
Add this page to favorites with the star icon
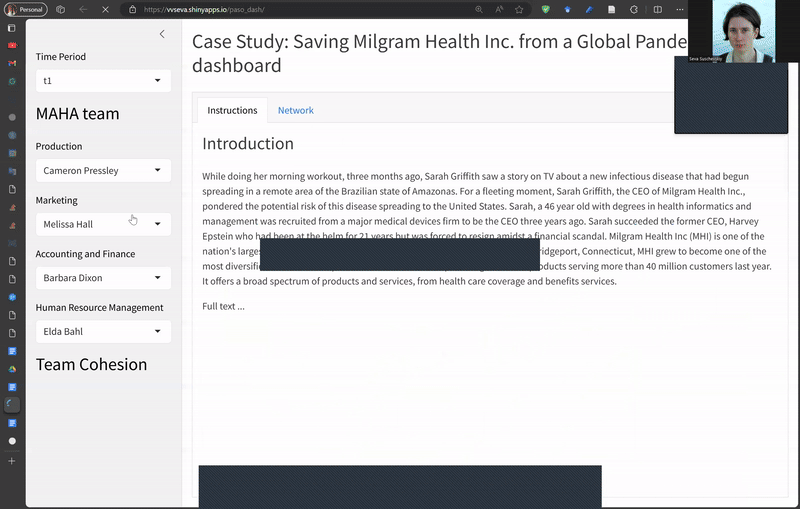(x=519, y=9)
